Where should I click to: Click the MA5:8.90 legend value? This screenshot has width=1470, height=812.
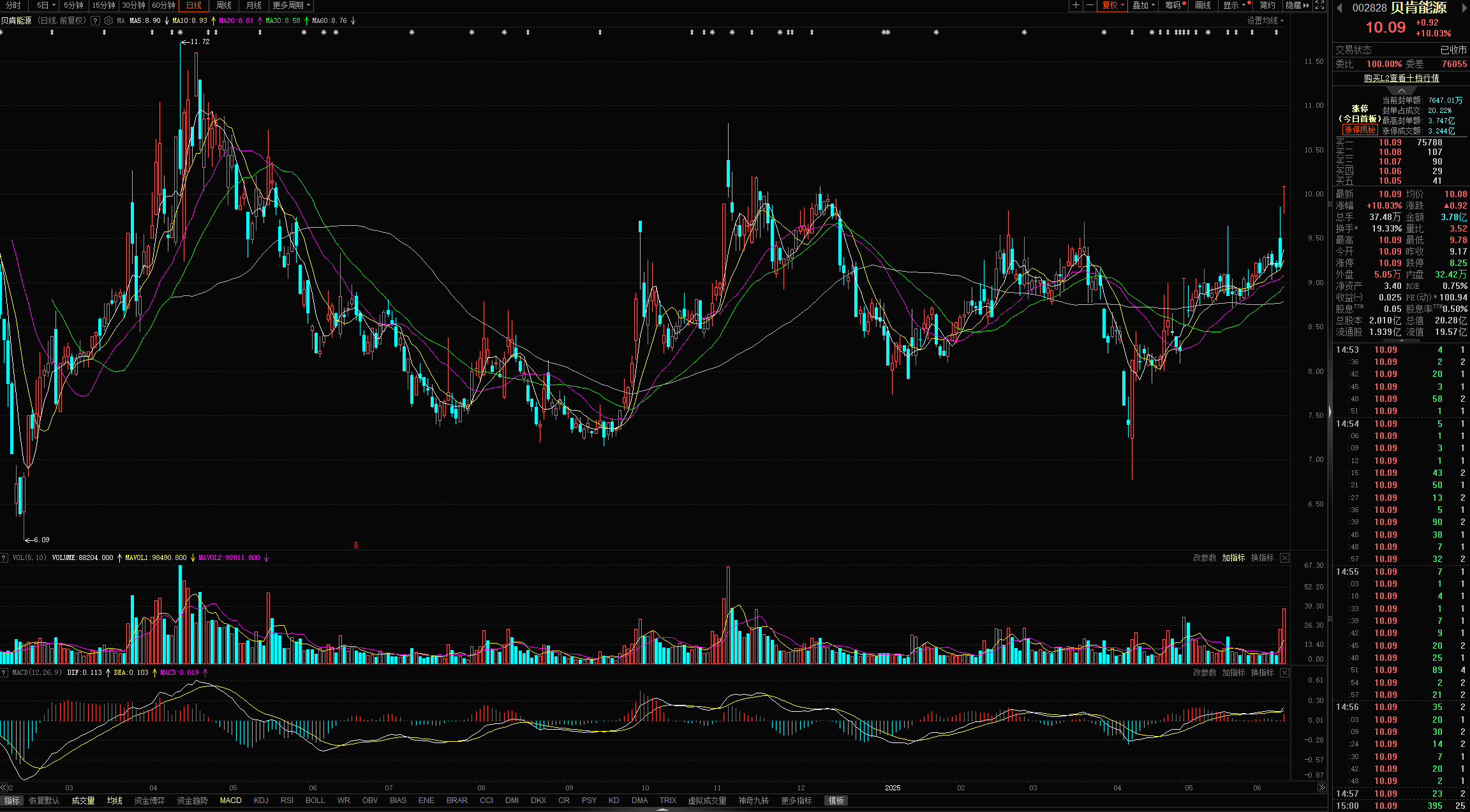145,20
